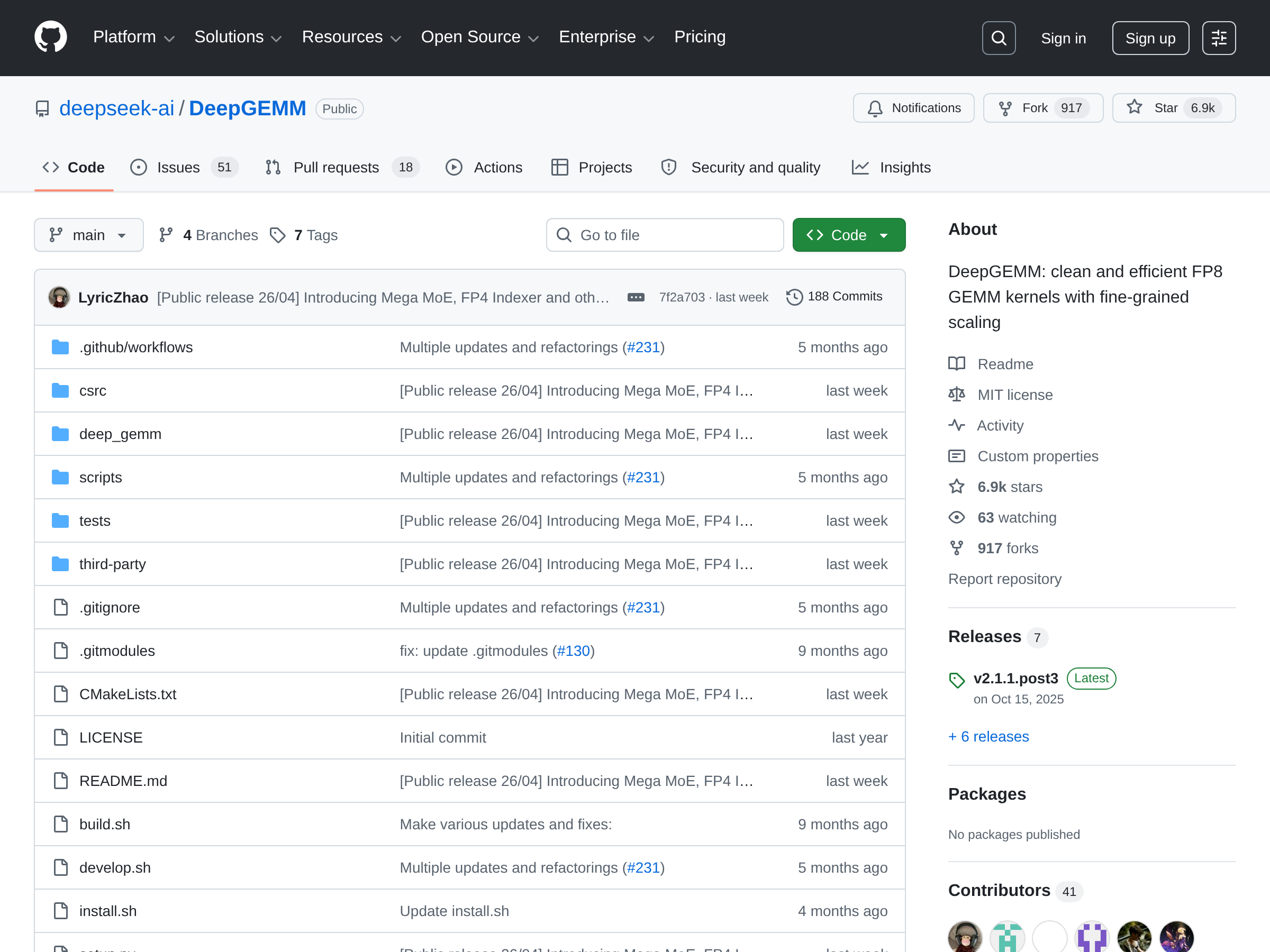Screen dimensions: 1270x952
Task: Open the 188 Commits history
Action: click(834, 297)
